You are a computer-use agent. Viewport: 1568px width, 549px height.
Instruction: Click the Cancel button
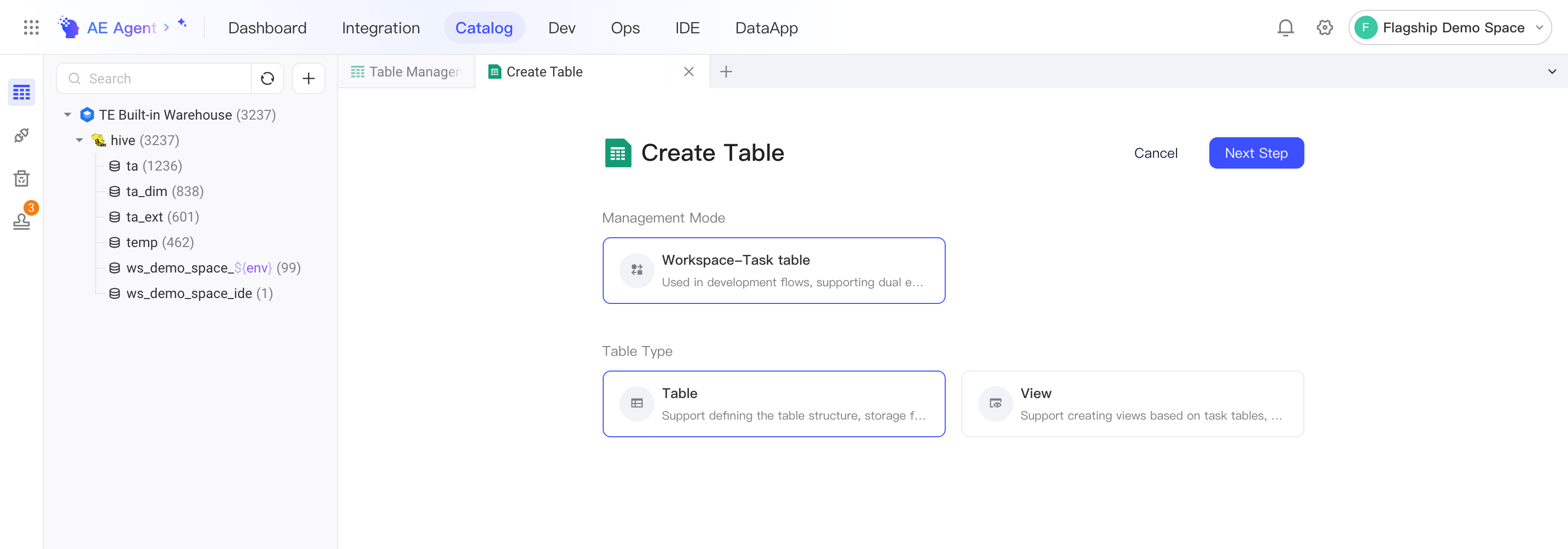pyautogui.click(x=1155, y=153)
